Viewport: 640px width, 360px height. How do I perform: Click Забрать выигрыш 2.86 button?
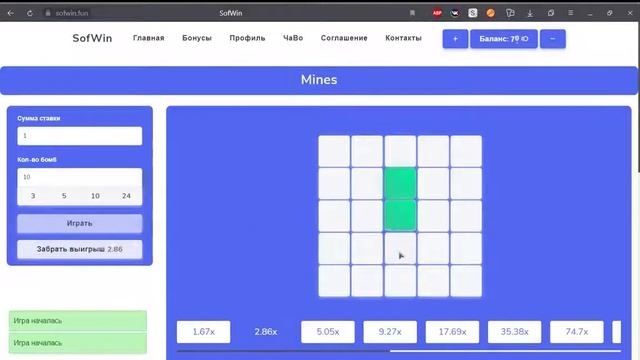pos(80,249)
